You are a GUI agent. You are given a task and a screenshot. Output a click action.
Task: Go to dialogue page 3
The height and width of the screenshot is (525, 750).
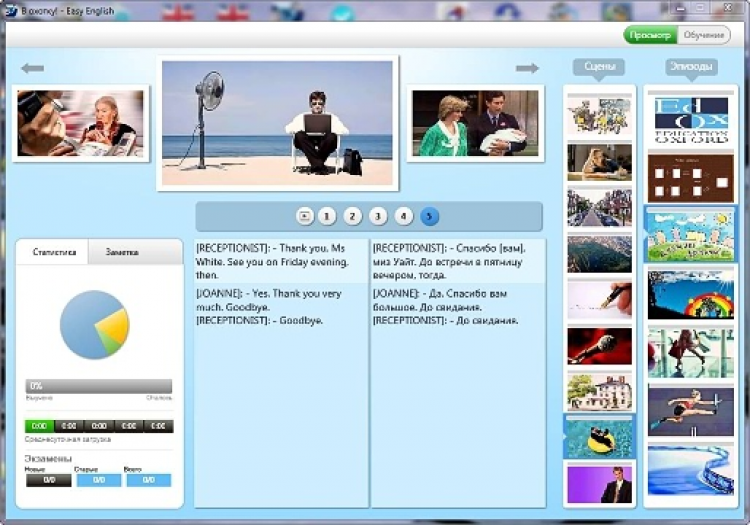pos(378,216)
